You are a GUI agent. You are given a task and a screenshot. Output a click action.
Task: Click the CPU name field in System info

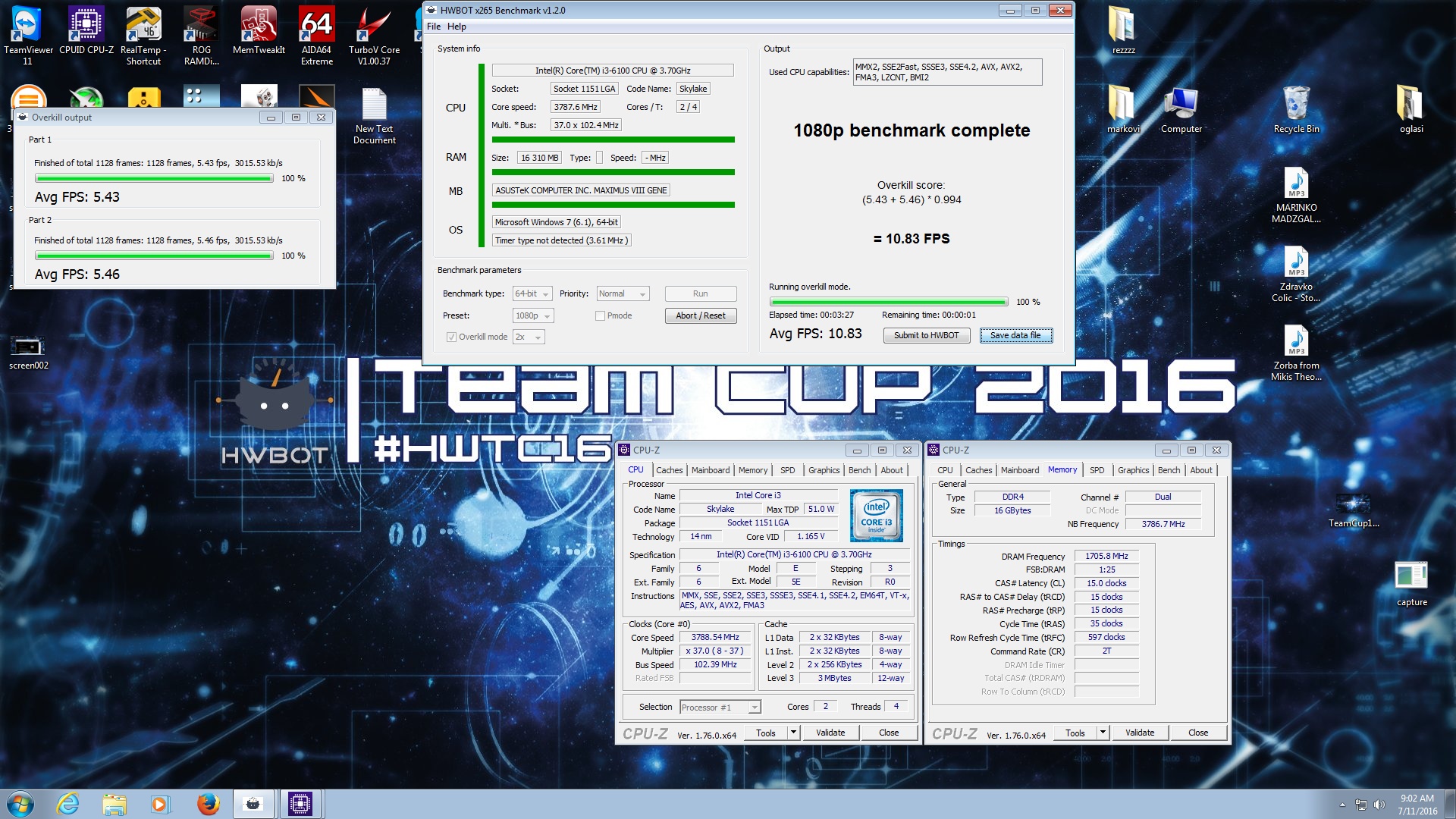pyautogui.click(x=613, y=71)
